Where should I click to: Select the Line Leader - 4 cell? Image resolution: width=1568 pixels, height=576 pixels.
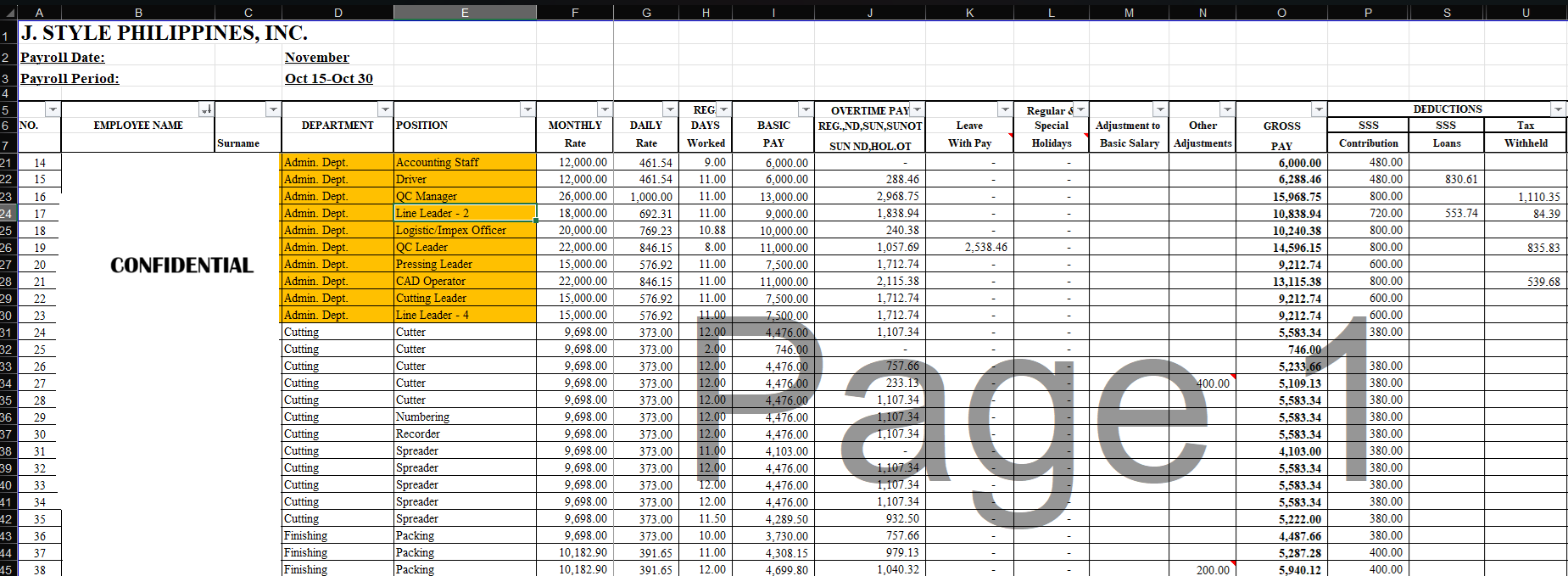click(465, 315)
